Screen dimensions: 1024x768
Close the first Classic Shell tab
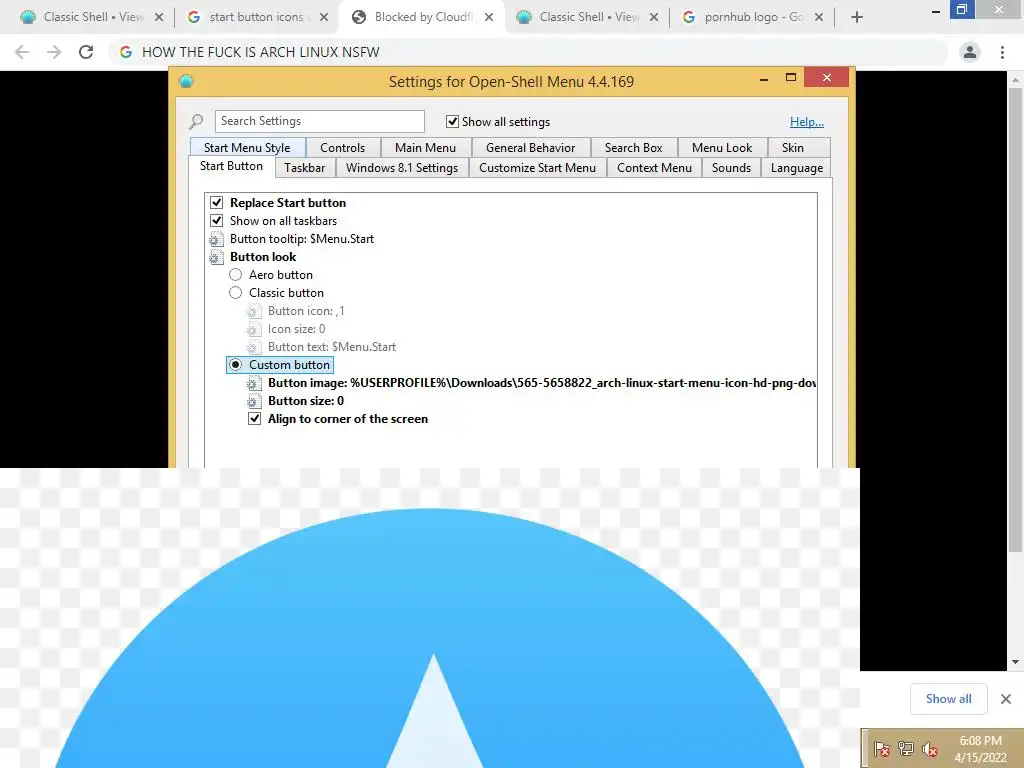(159, 18)
